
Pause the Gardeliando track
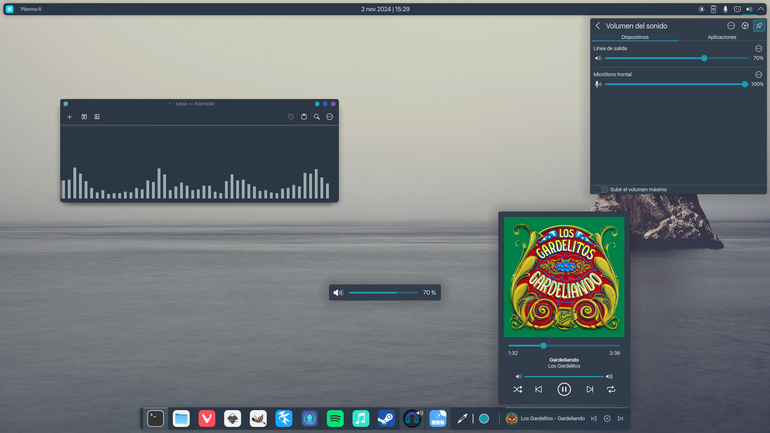564,389
